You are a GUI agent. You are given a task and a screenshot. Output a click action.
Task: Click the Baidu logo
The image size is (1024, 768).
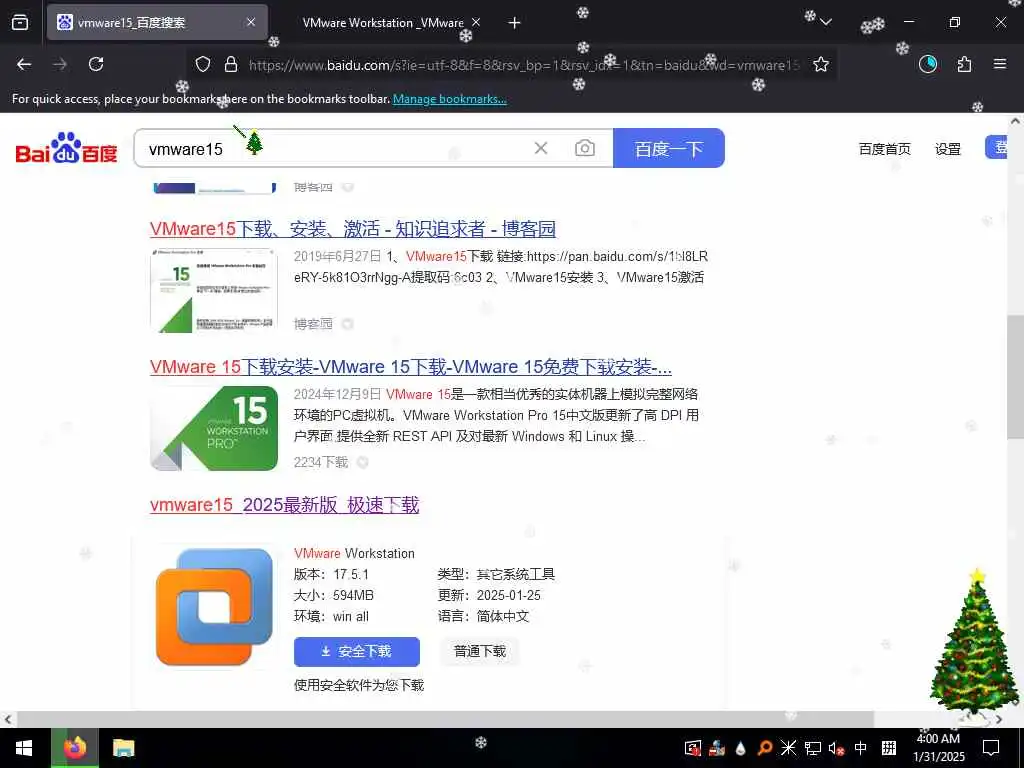click(x=66, y=148)
